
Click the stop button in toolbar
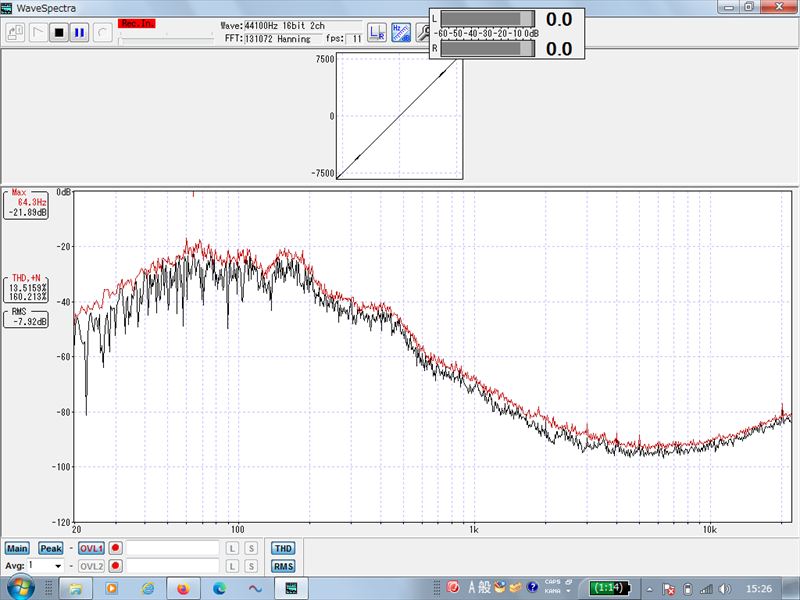(x=58, y=32)
